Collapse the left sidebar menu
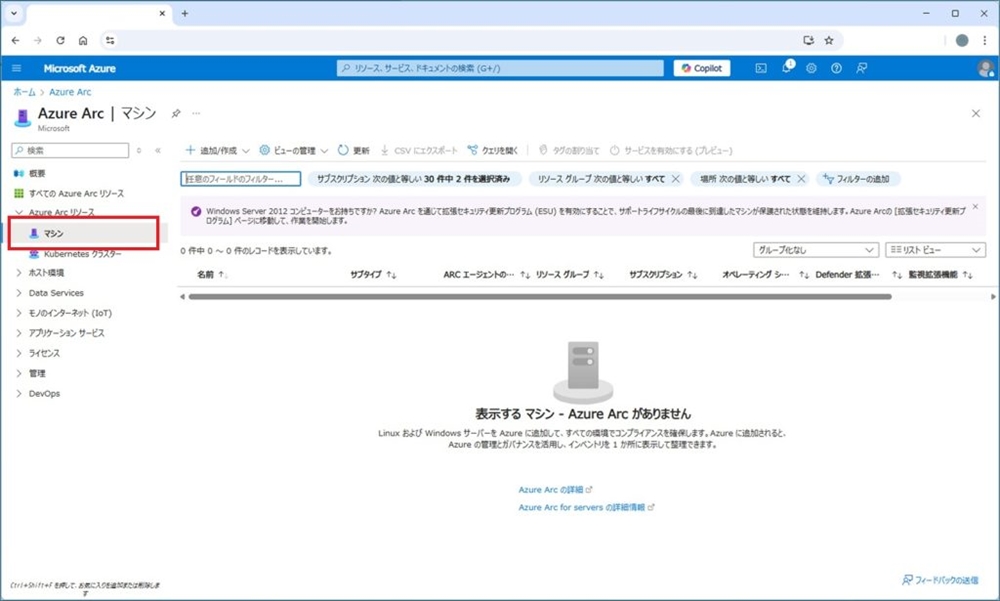 click(157, 150)
